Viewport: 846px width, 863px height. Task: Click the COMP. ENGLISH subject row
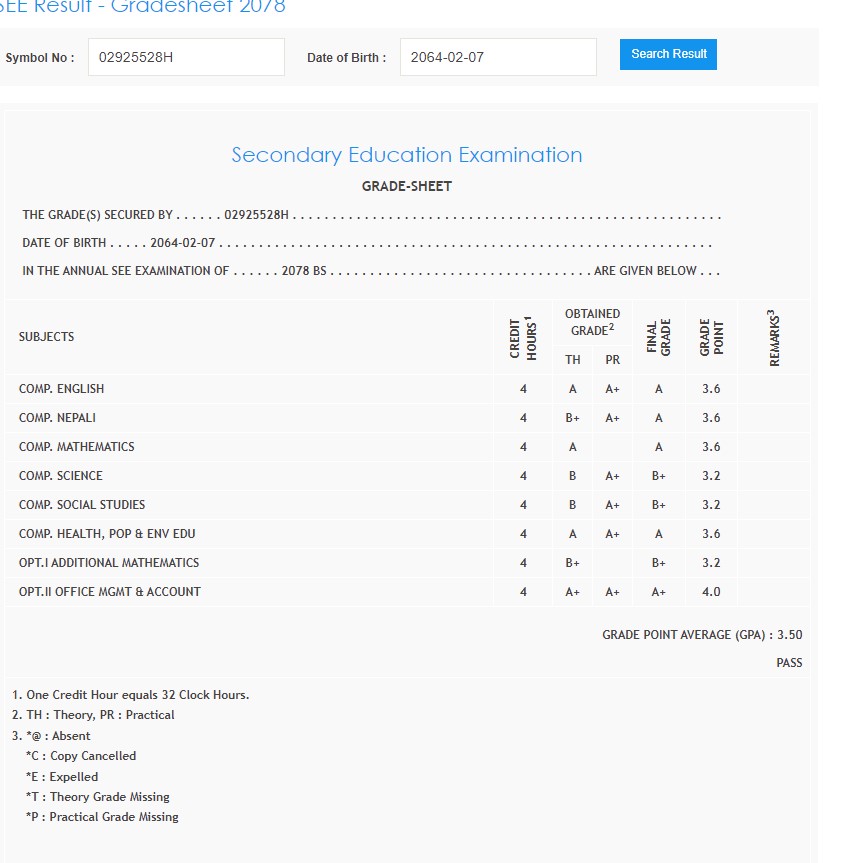(x=61, y=389)
